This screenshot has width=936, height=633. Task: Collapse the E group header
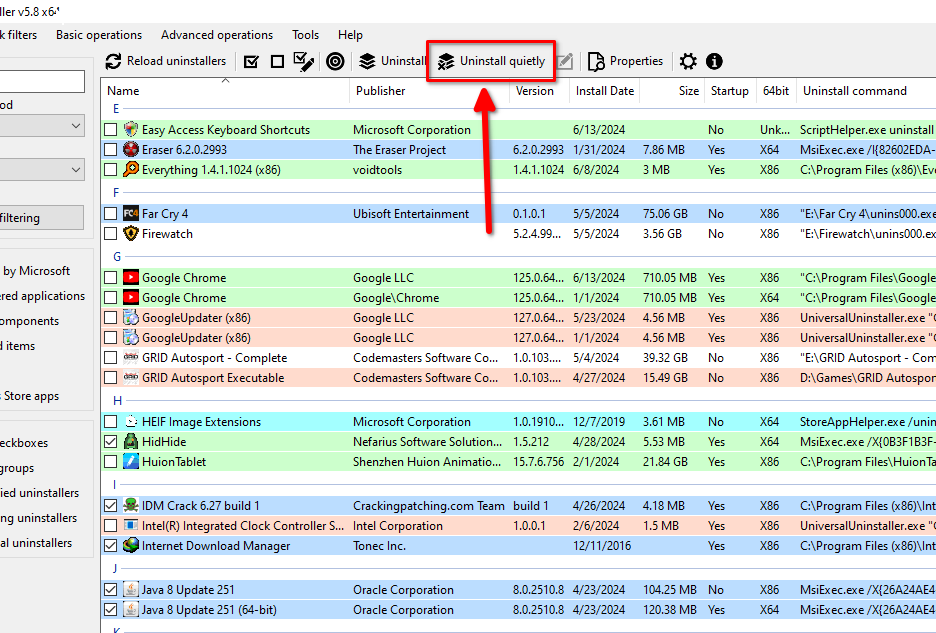tap(116, 109)
